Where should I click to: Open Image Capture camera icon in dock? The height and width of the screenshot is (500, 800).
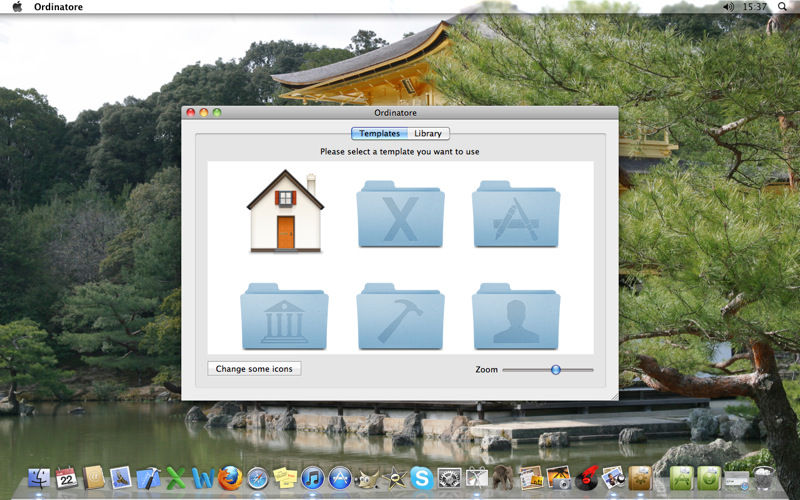pos(559,478)
